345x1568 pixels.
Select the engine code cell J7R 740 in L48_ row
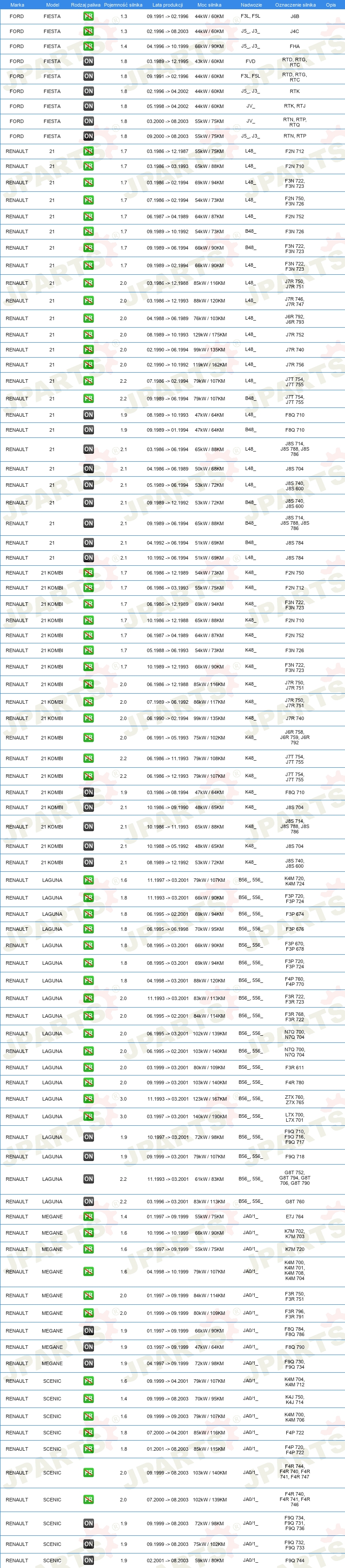(x=294, y=350)
